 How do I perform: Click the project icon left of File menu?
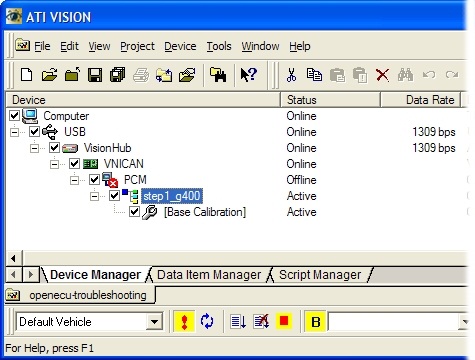click(23, 45)
